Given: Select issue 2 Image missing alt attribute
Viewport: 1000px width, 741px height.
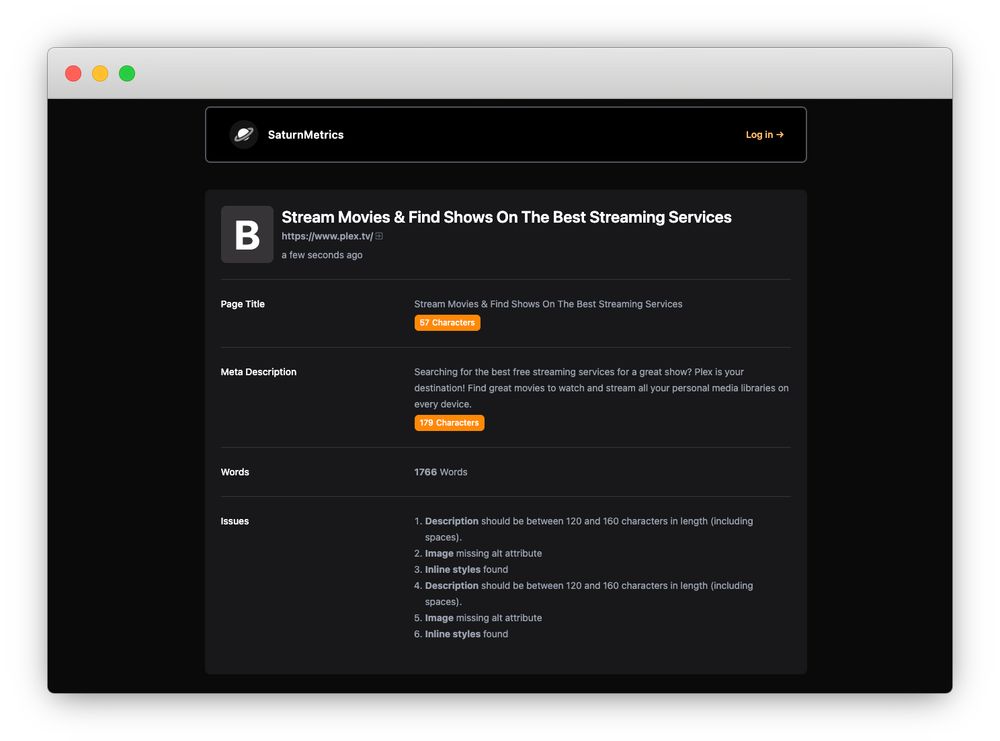Looking at the screenshot, I should click(478, 554).
